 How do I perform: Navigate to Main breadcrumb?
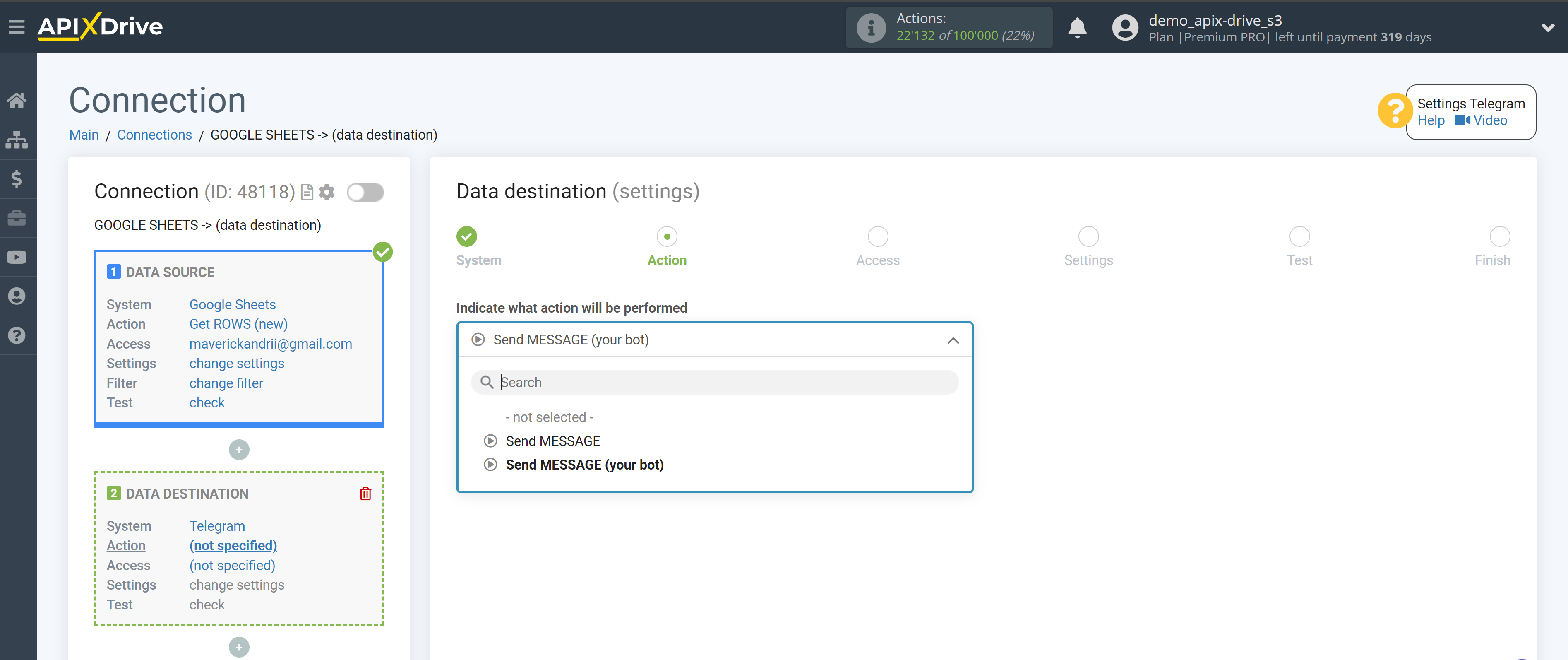click(x=84, y=135)
